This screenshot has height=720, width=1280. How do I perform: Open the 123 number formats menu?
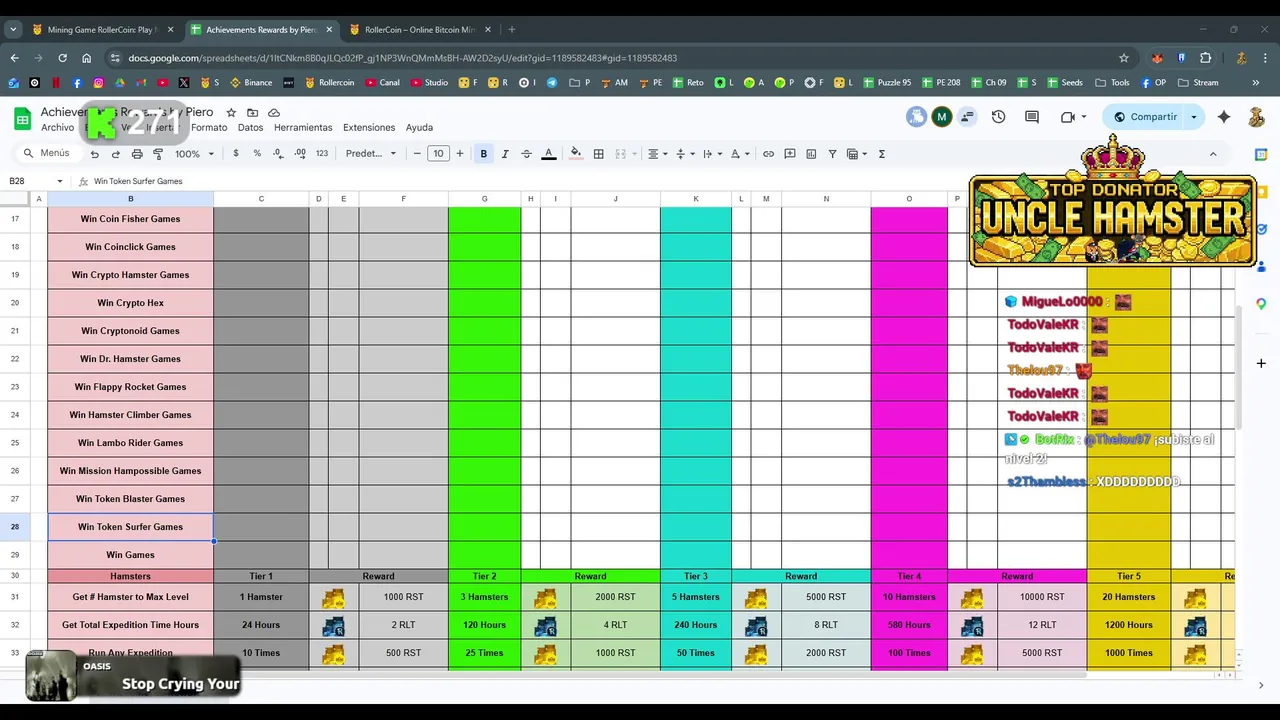pyautogui.click(x=321, y=154)
